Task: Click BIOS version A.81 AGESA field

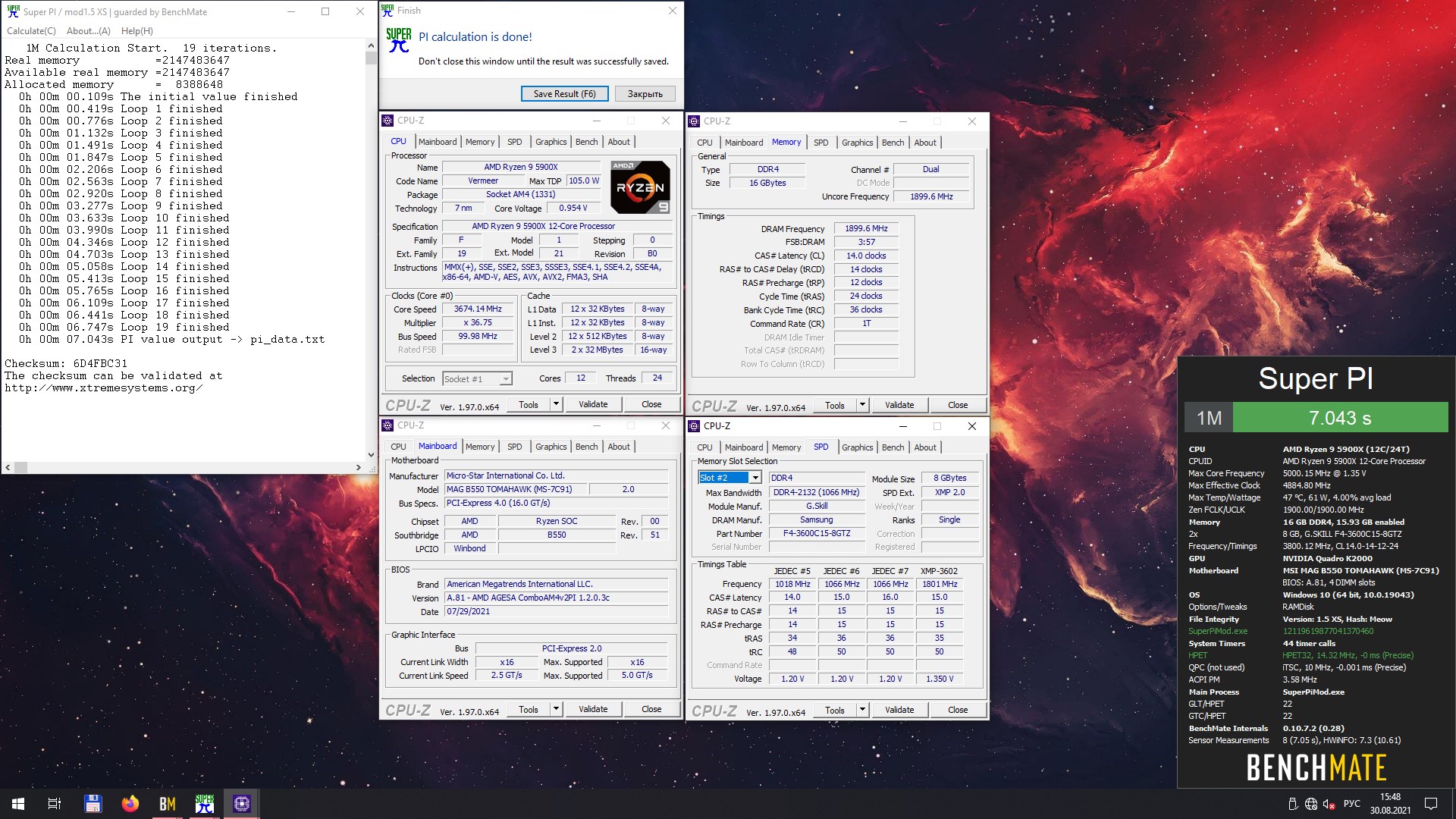Action: tap(557, 598)
